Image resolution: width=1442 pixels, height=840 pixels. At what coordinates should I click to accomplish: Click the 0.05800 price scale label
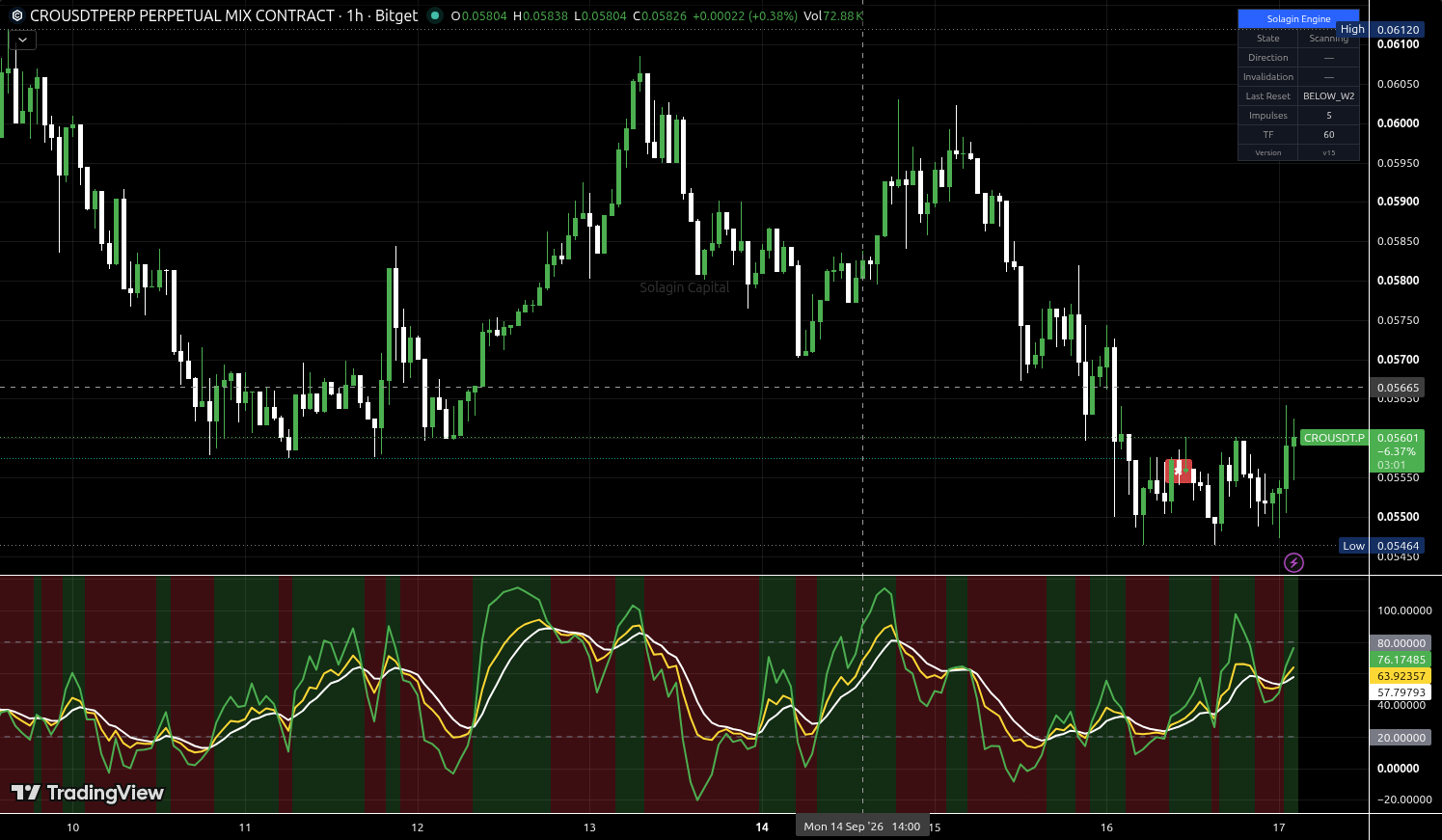[x=1398, y=281]
